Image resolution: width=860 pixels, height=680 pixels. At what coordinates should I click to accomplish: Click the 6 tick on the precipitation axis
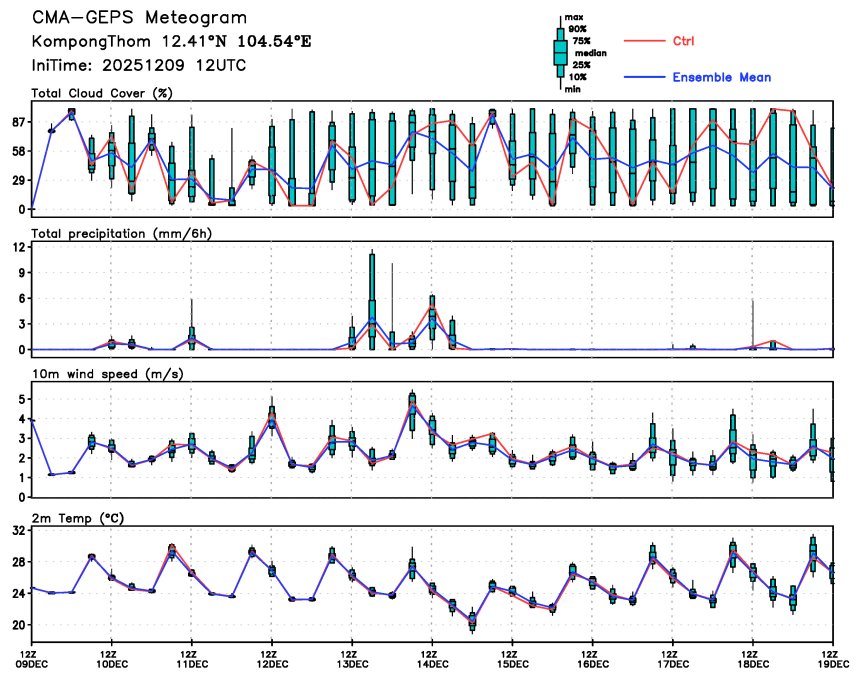pyautogui.click(x=22, y=299)
